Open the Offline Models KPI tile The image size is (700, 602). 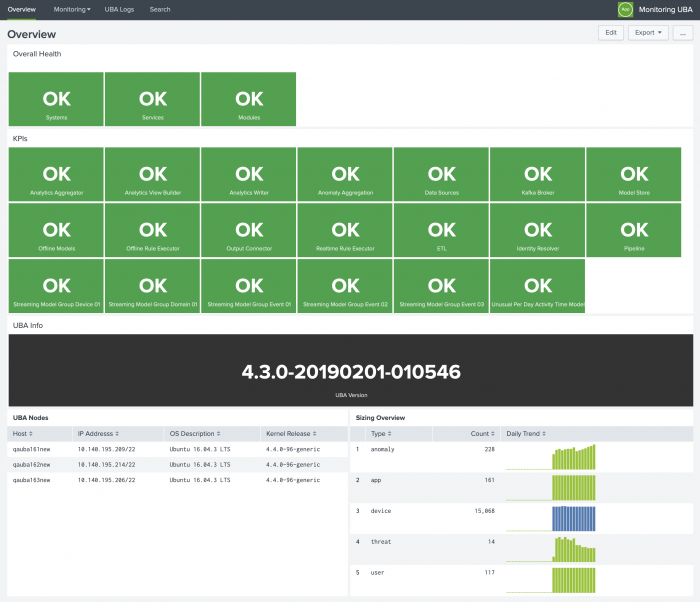click(56, 230)
